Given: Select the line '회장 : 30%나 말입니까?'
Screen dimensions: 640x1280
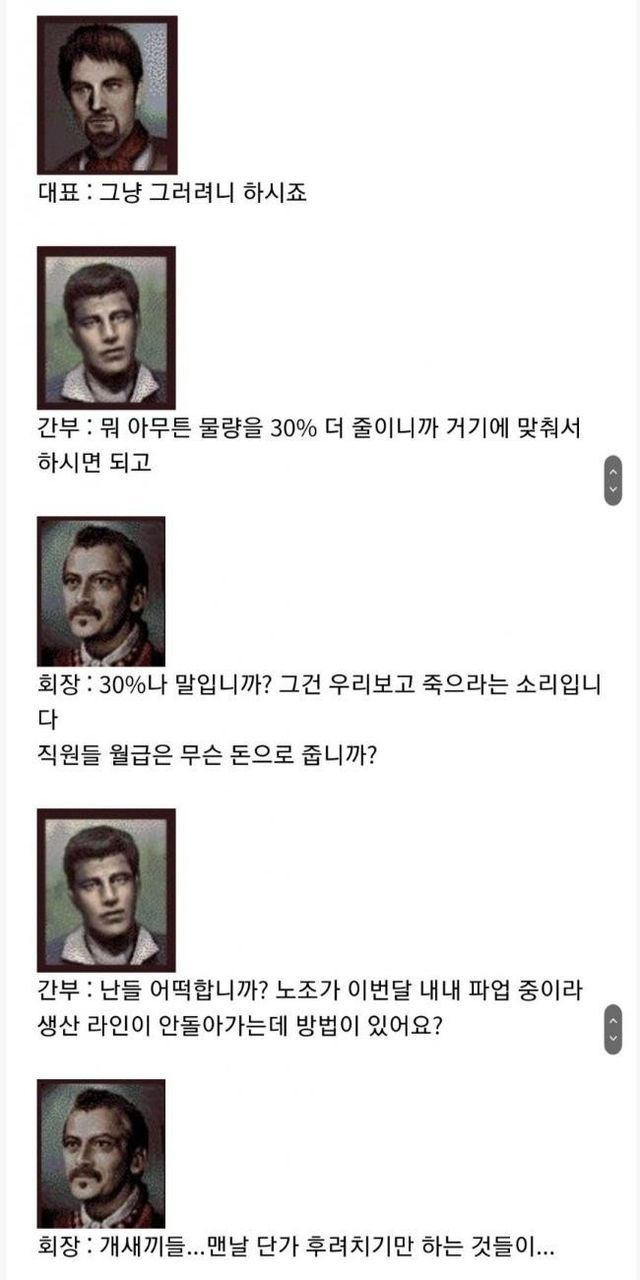Looking at the screenshot, I should 156,687.
